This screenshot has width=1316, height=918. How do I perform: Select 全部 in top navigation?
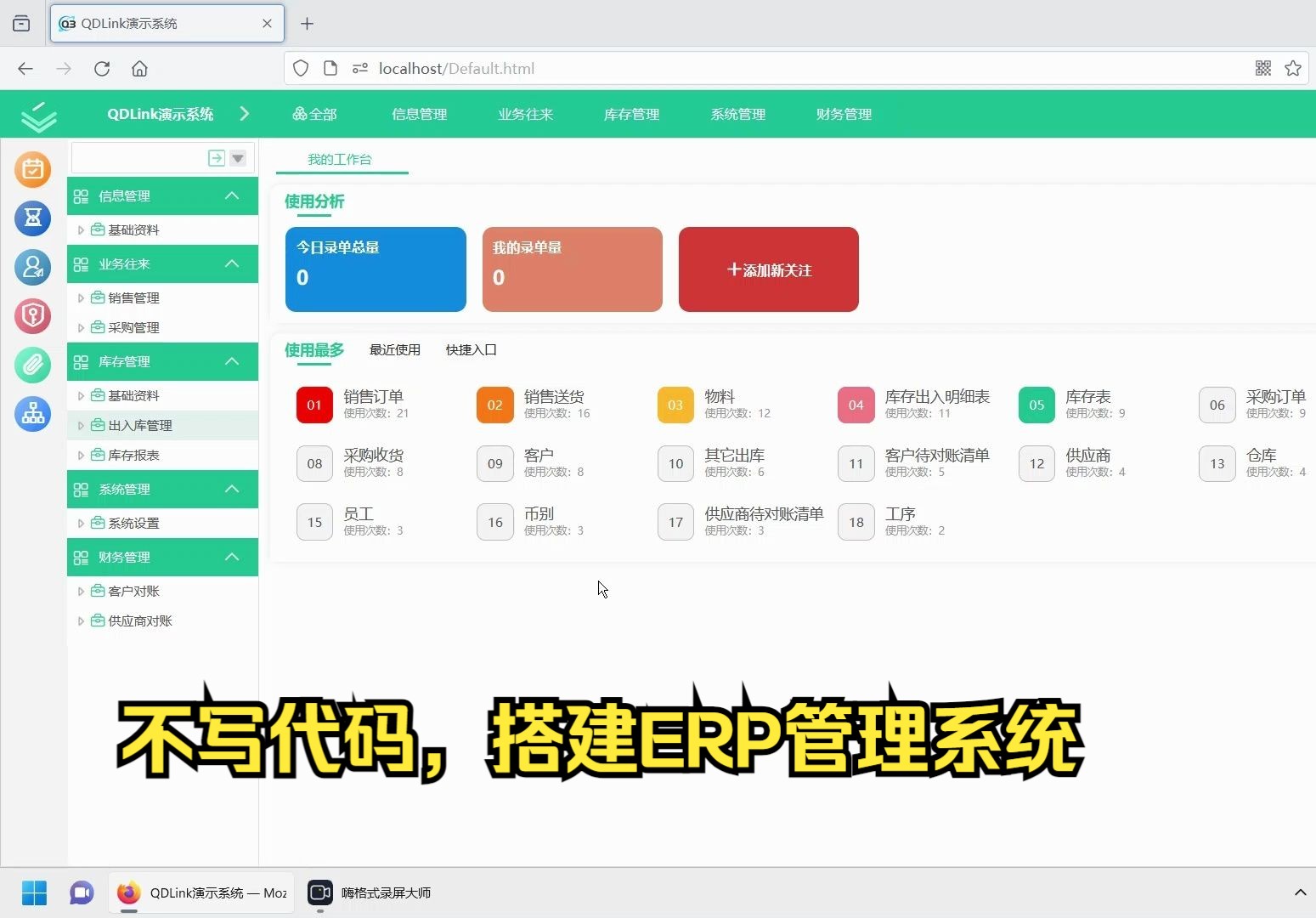[314, 114]
